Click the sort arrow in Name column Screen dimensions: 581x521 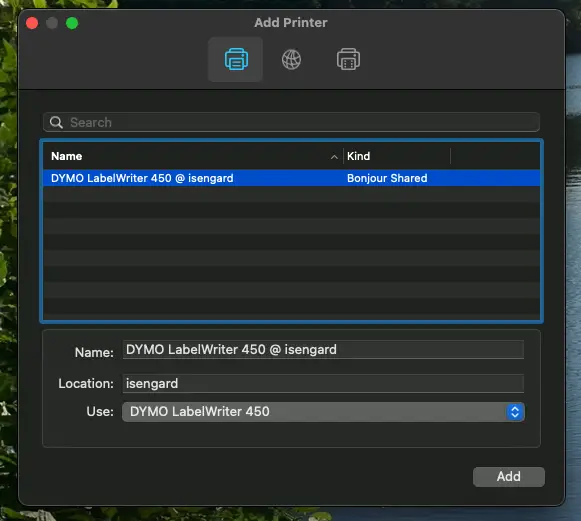coord(334,157)
